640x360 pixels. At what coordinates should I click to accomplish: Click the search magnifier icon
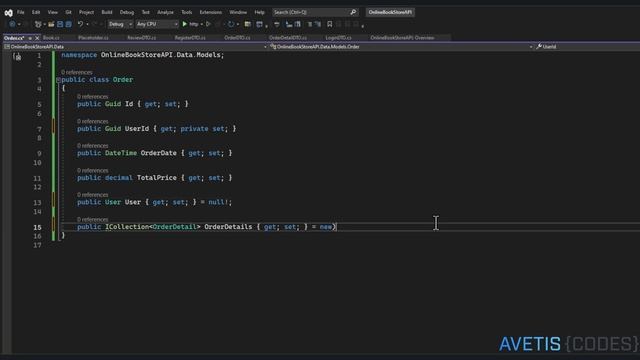(353, 12)
